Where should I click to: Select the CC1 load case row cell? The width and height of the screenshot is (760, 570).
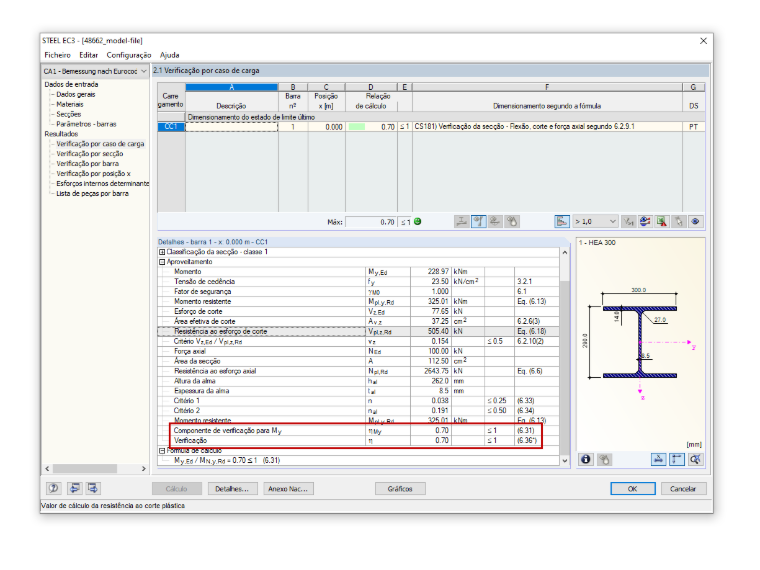point(171,127)
